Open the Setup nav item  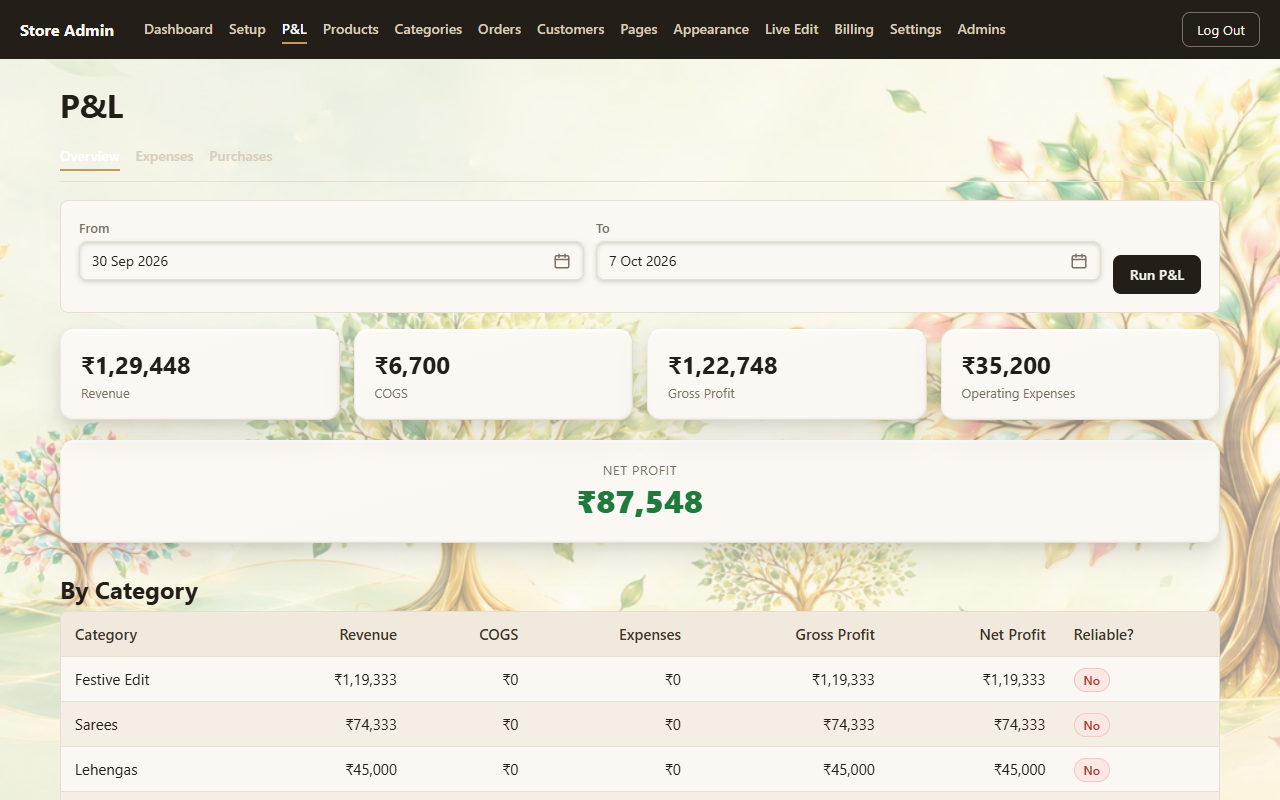247,29
